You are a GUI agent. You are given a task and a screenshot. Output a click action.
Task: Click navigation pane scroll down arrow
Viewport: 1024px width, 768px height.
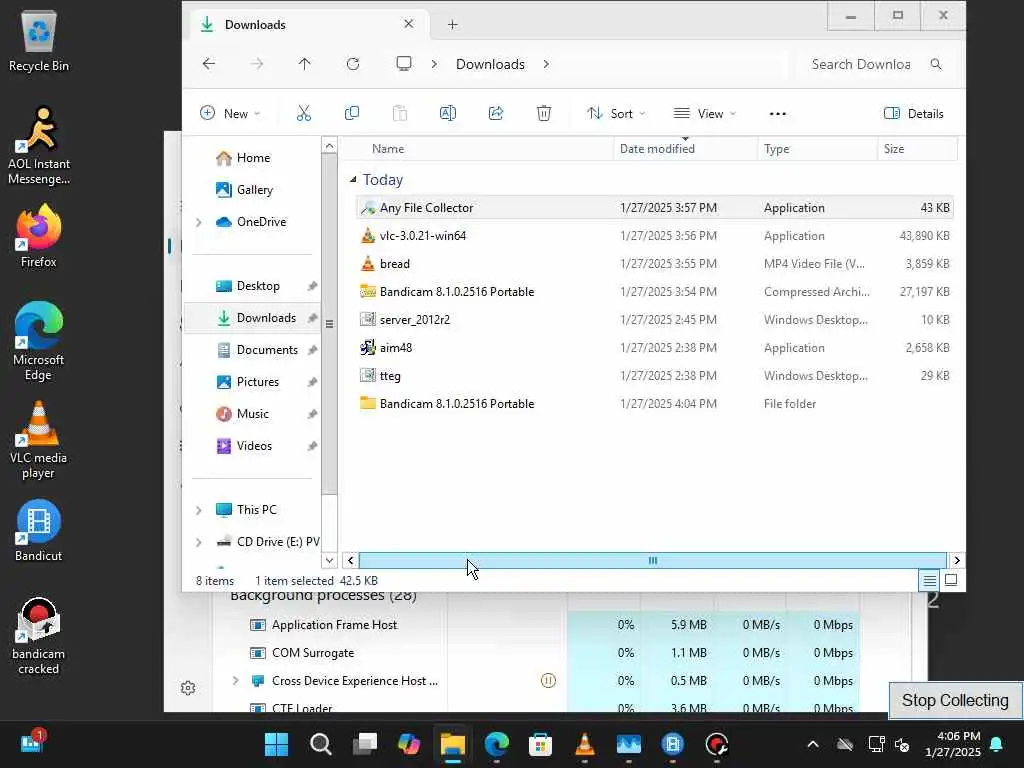[329, 560]
